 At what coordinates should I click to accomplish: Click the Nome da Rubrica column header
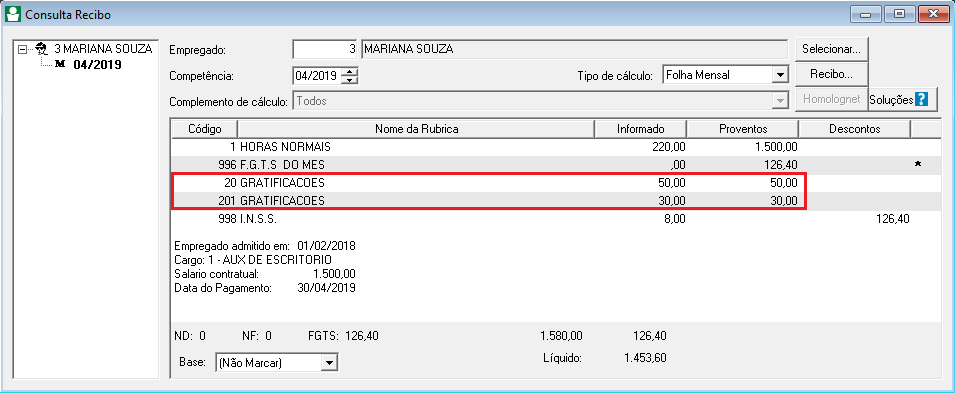point(416,129)
